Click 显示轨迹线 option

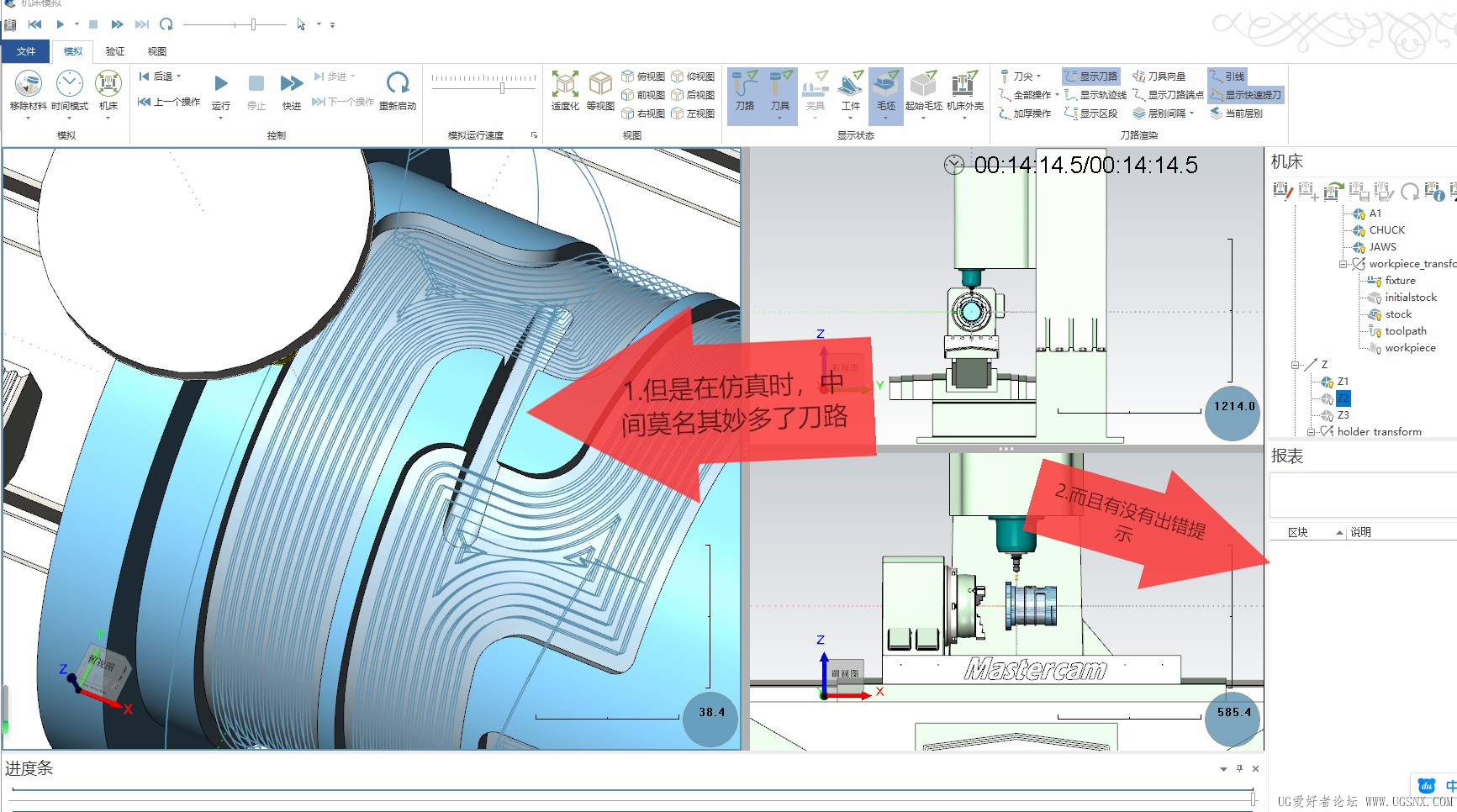[x=1095, y=95]
